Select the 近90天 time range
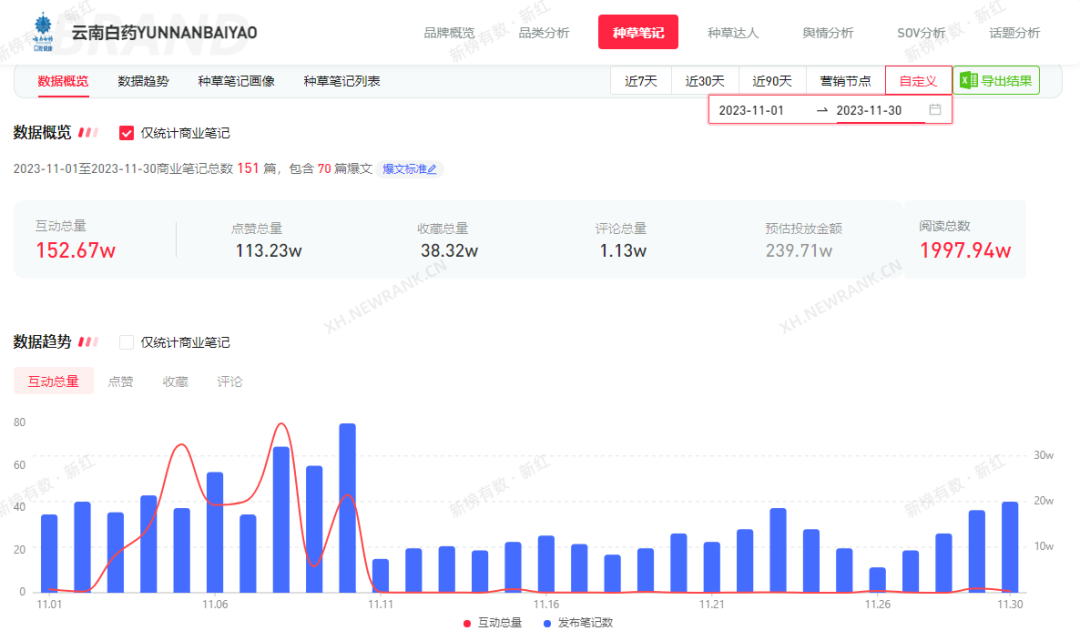 (x=772, y=81)
